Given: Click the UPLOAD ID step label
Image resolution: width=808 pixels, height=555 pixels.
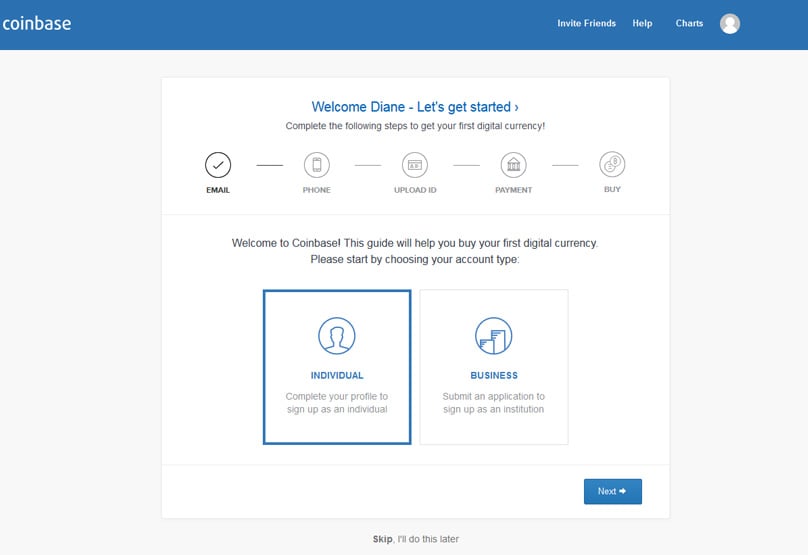Looking at the screenshot, I should pos(415,190).
